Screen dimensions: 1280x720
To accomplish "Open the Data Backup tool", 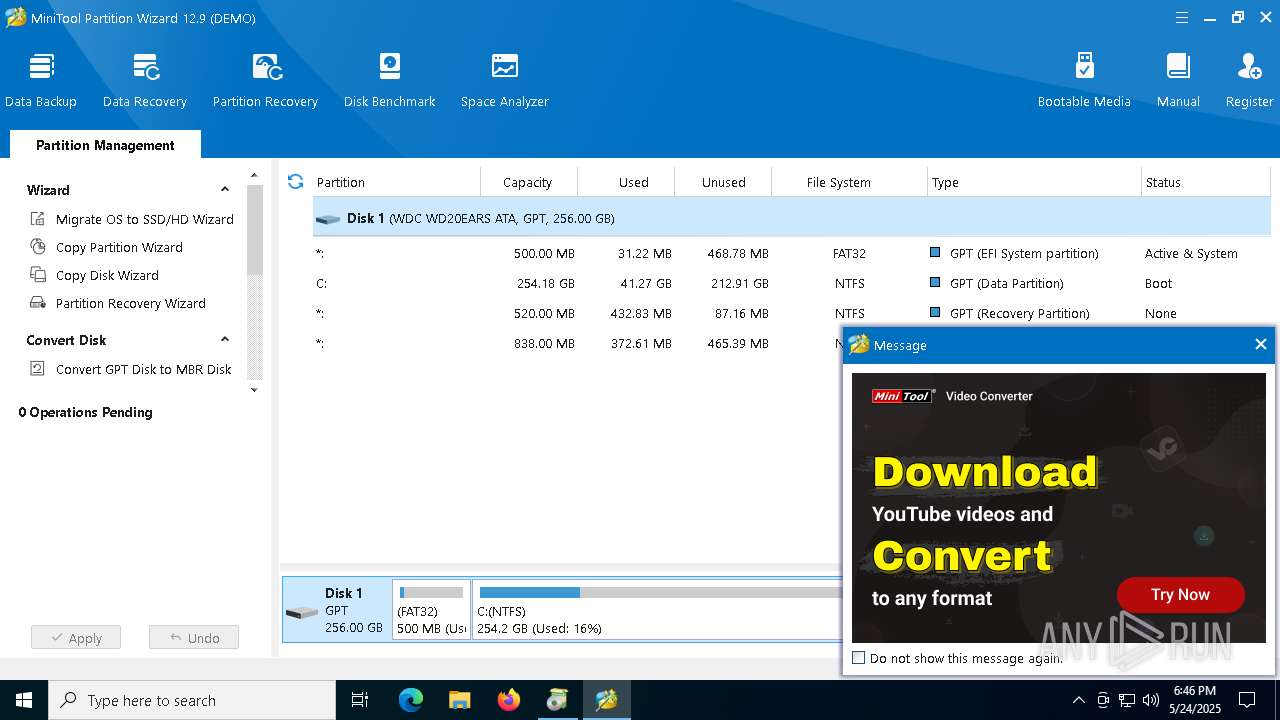I will 41,80.
